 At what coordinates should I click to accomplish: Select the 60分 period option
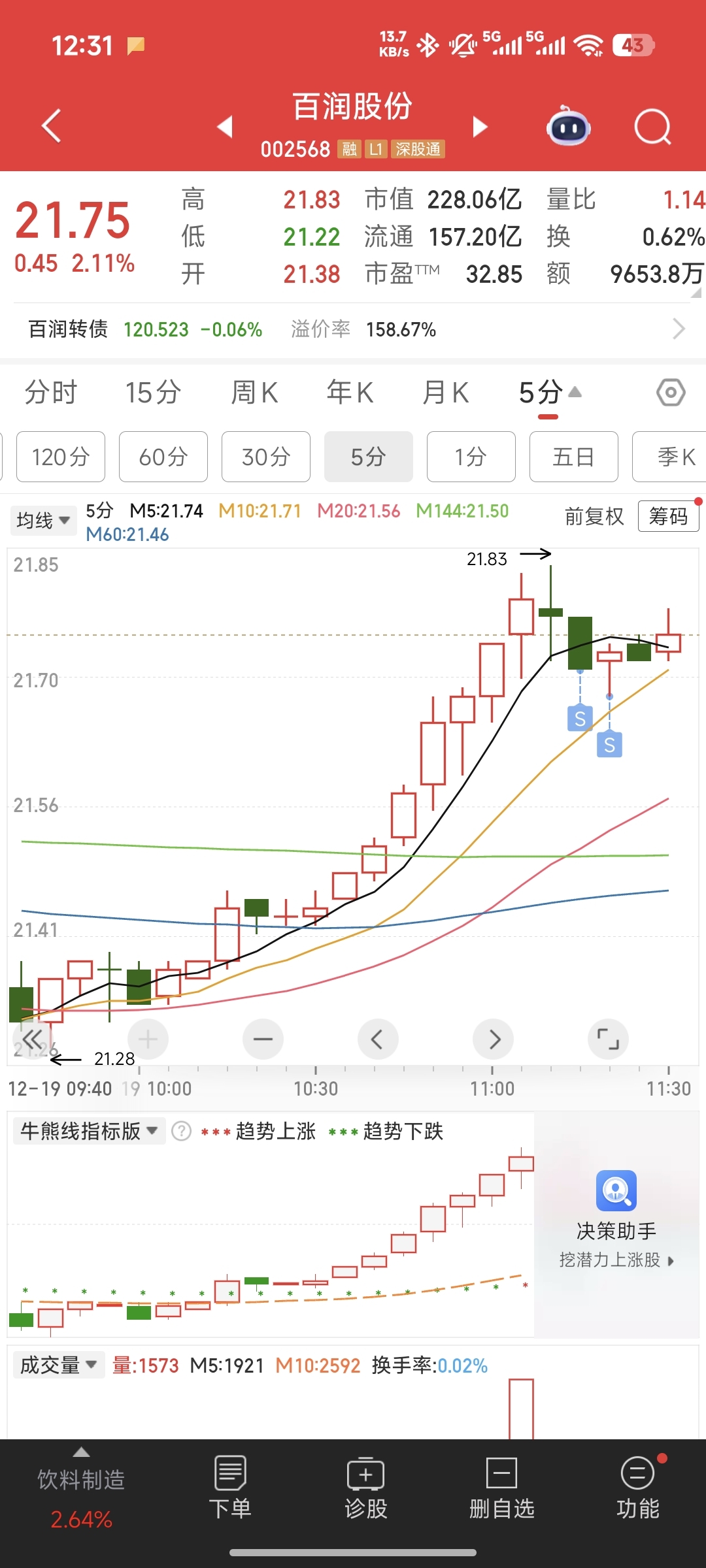(x=163, y=457)
